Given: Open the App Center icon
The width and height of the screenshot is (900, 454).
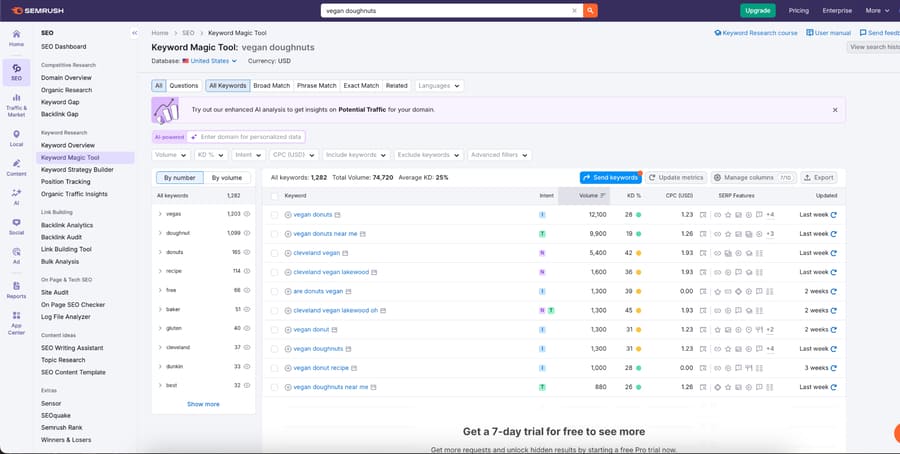Looking at the screenshot, I should coord(16,323).
